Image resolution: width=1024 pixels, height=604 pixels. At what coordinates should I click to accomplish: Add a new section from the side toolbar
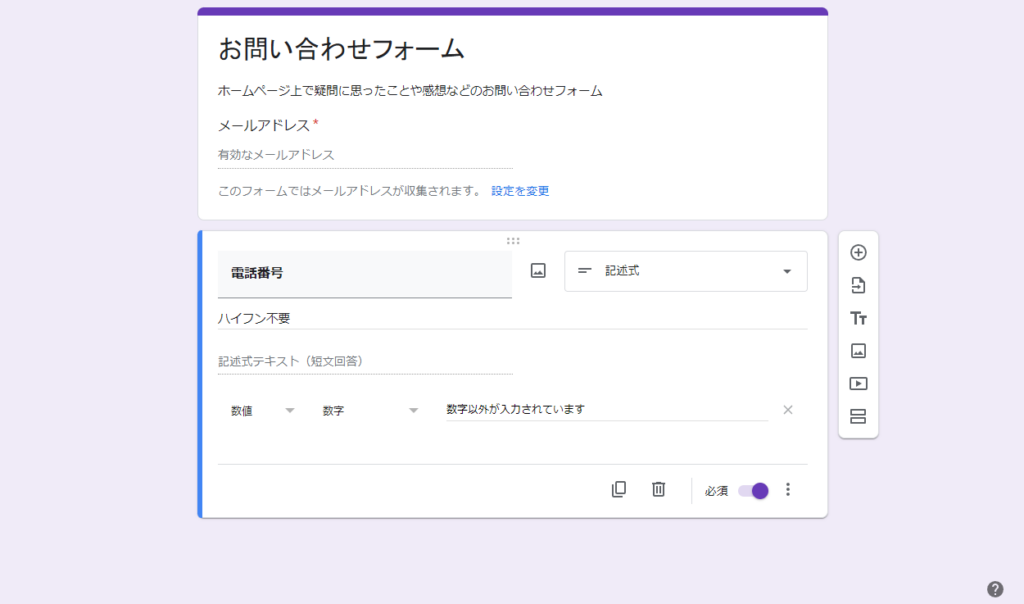tap(858, 417)
